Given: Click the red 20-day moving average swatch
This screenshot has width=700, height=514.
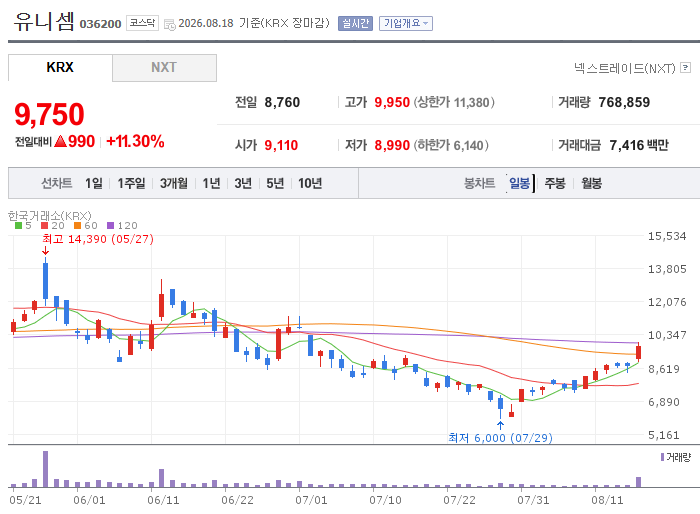Looking at the screenshot, I should coord(44,226).
